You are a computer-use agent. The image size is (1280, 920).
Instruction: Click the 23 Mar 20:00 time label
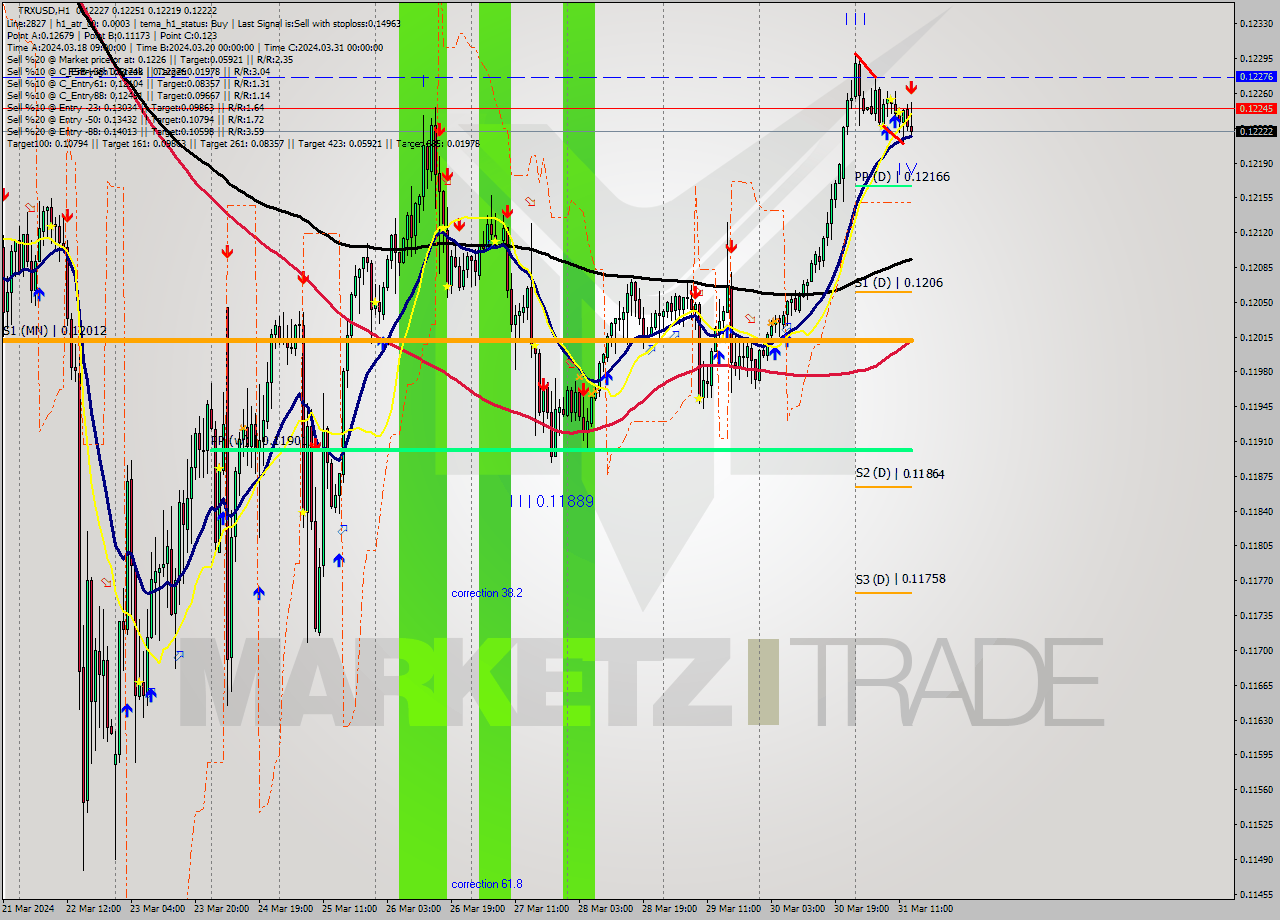point(221,909)
